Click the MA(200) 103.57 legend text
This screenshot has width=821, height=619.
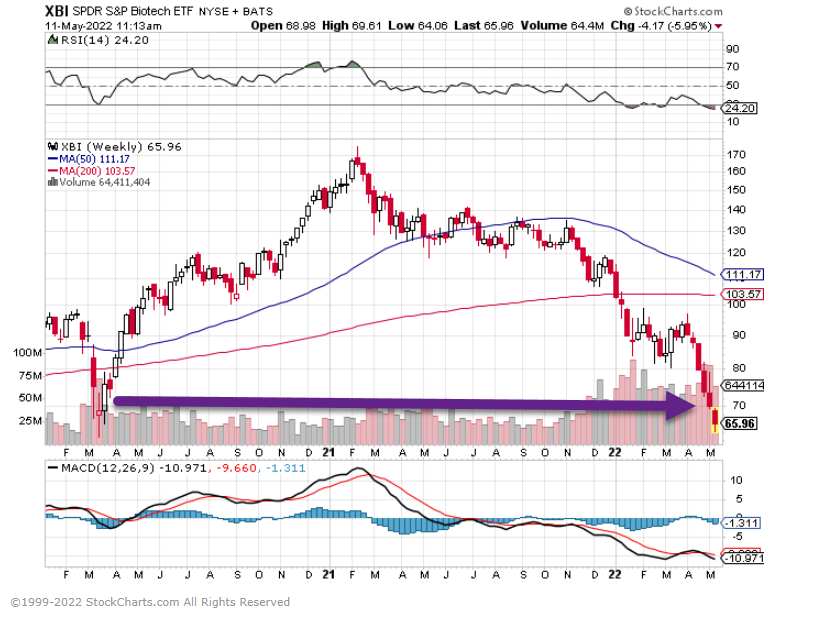point(97,171)
